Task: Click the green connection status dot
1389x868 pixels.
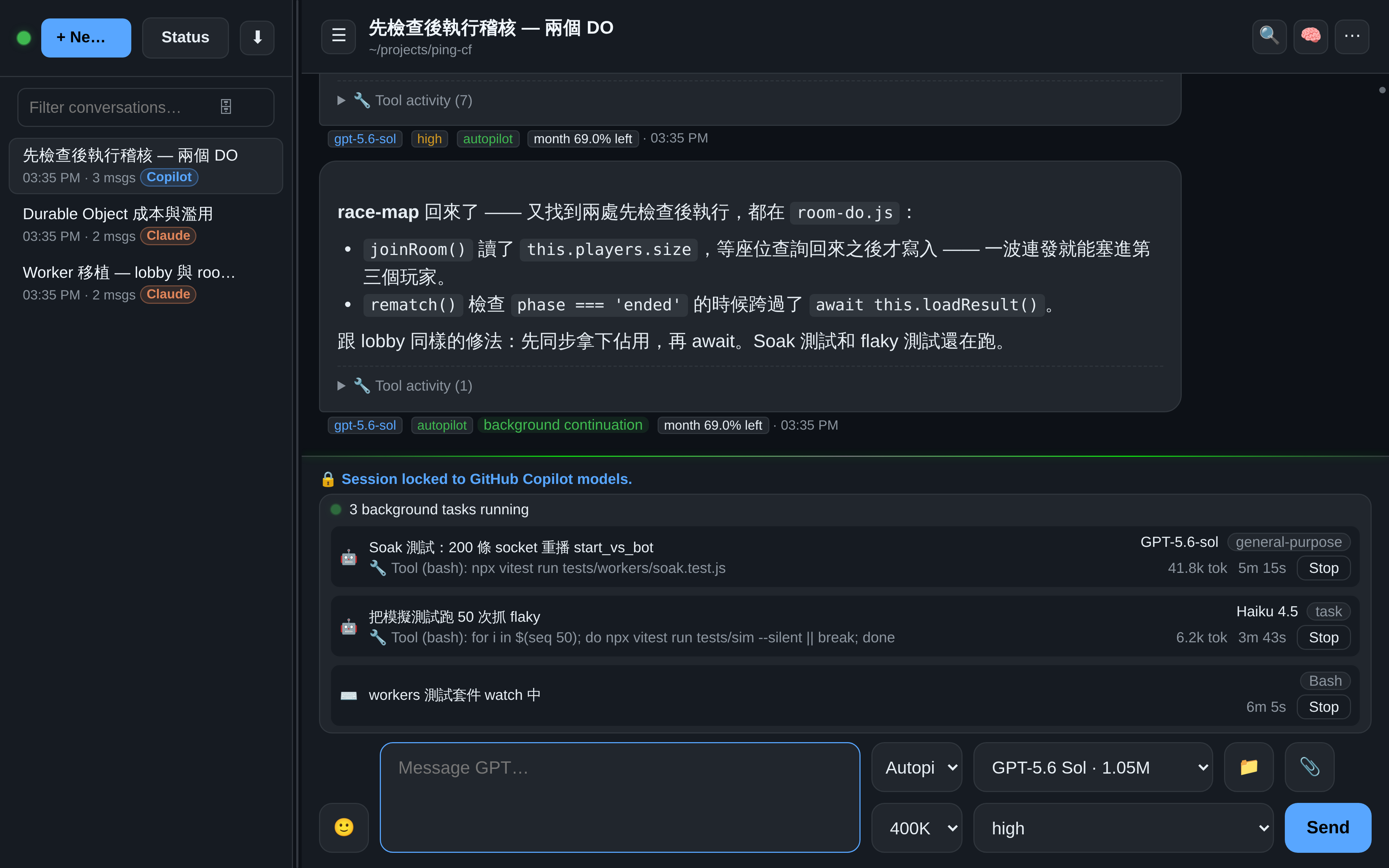Action: (x=24, y=38)
